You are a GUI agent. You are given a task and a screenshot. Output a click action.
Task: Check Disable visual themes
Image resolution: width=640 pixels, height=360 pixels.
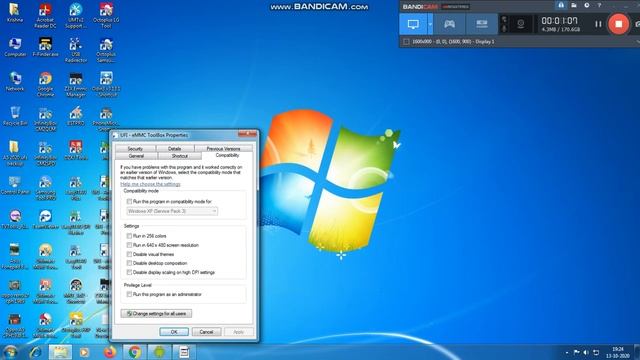click(129, 254)
